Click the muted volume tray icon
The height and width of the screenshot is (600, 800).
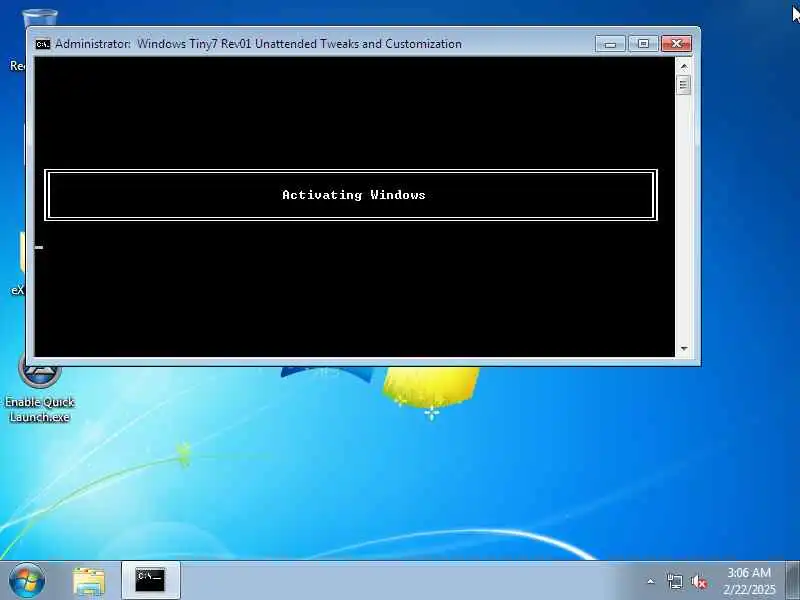coord(698,581)
